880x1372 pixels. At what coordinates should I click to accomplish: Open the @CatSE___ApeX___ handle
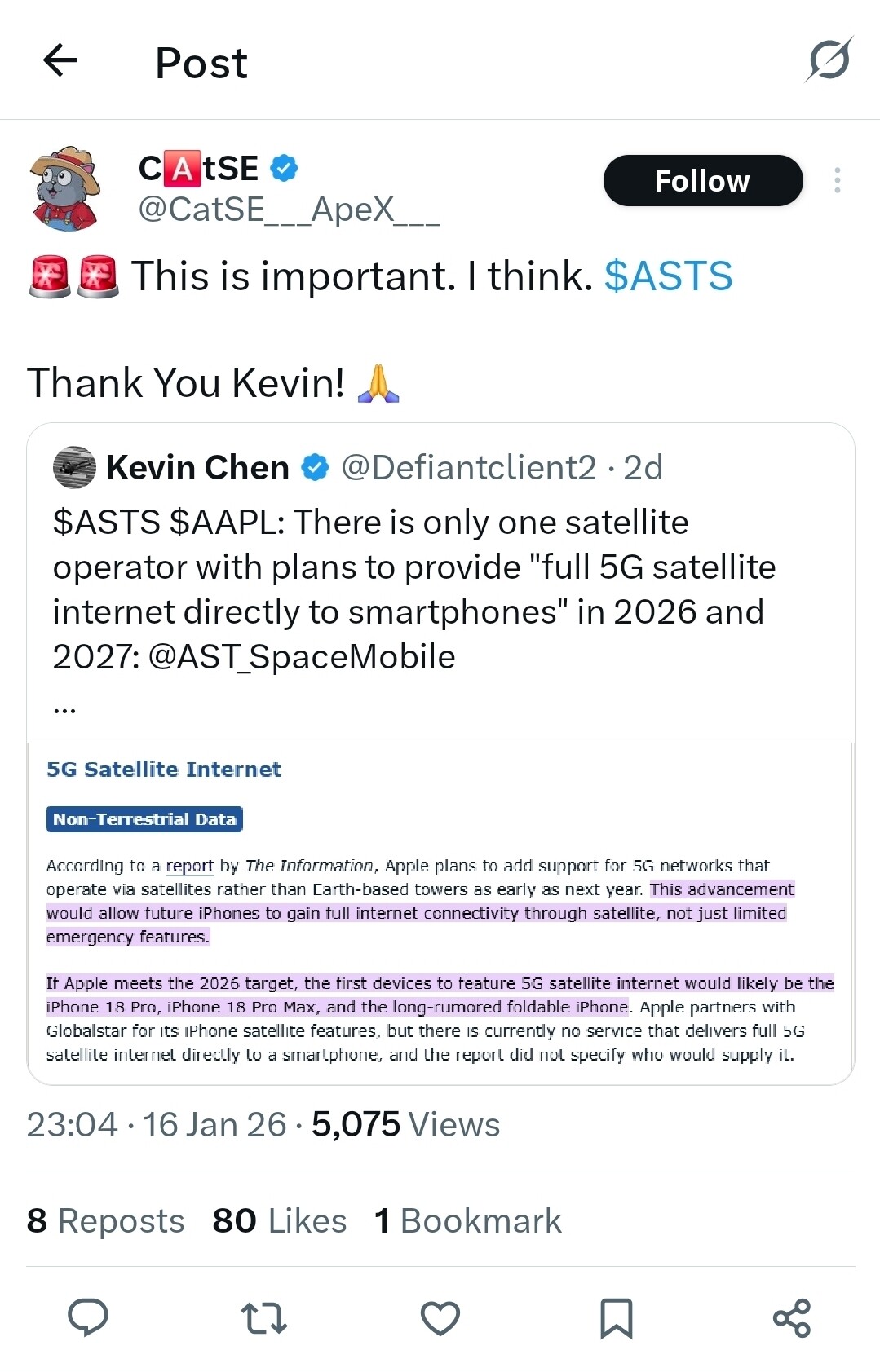pos(290,210)
